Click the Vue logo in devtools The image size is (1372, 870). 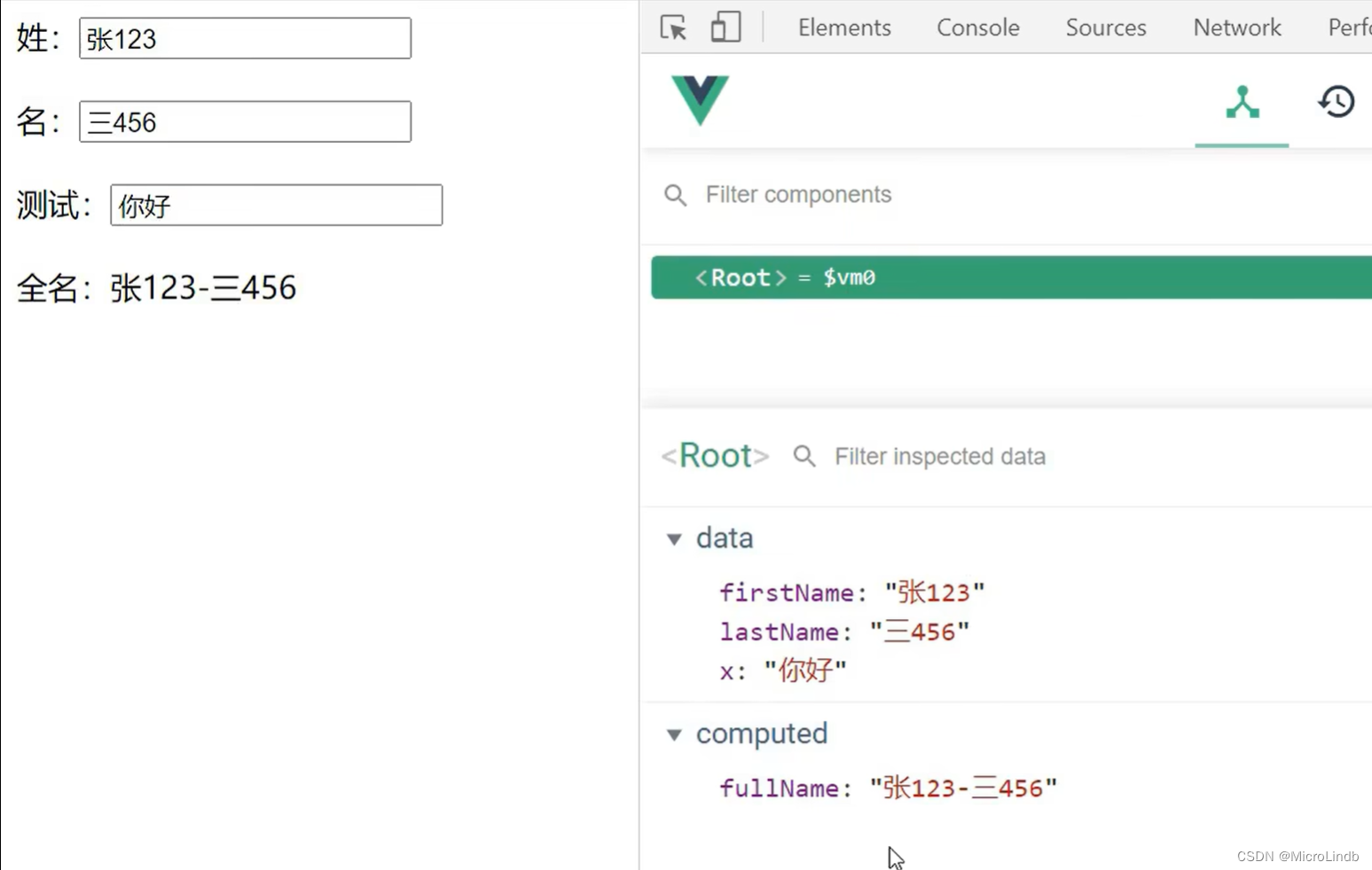tap(700, 100)
